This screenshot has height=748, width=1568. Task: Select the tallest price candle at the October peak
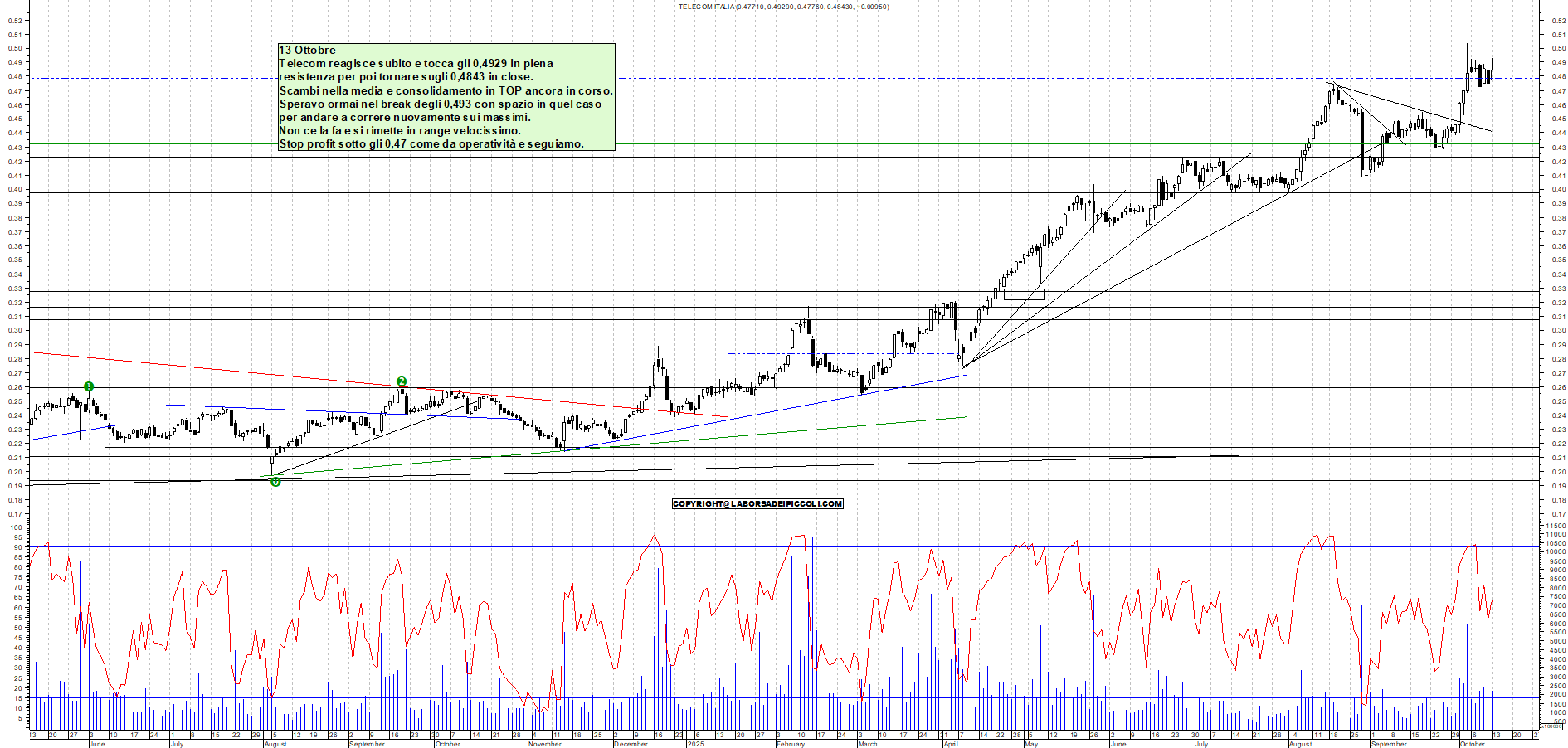coord(1467,75)
